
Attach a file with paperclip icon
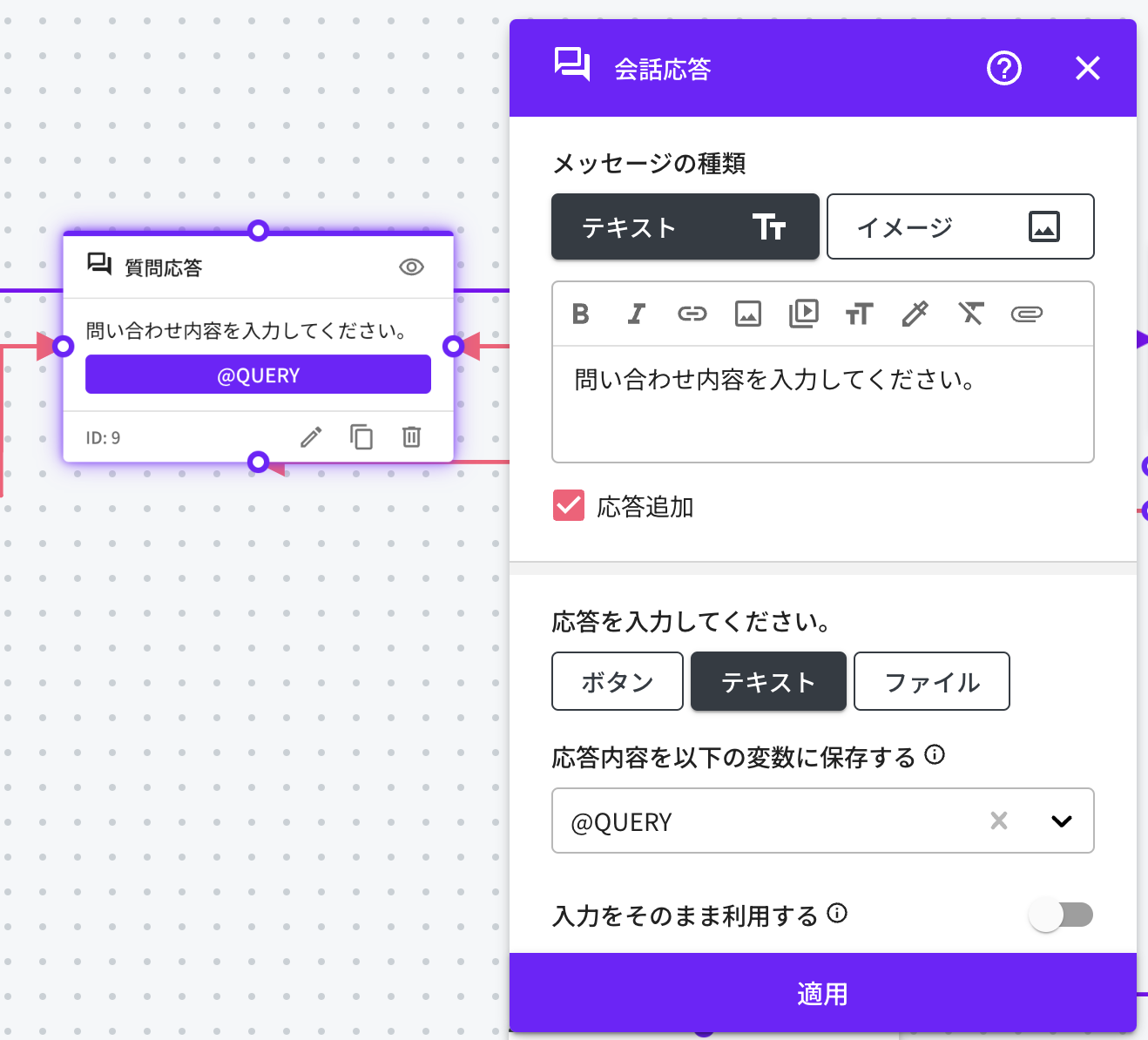[x=1026, y=314]
